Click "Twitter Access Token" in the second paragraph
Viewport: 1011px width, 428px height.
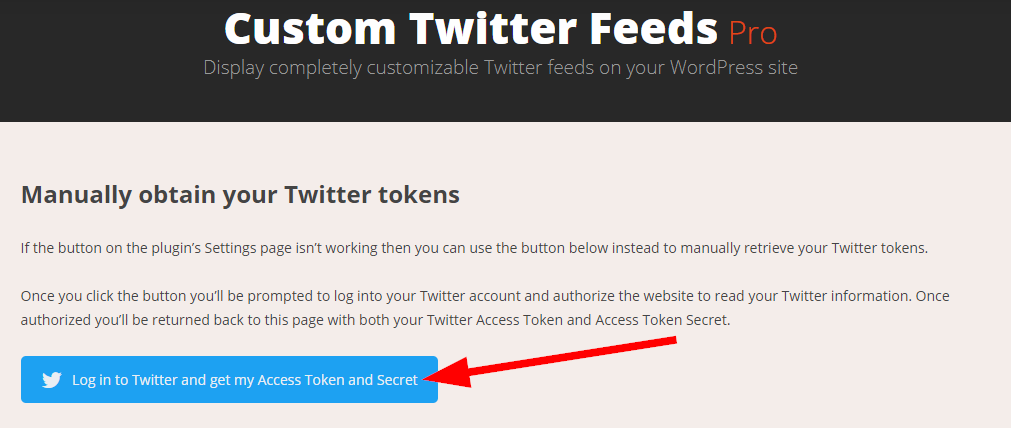(x=500, y=321)
